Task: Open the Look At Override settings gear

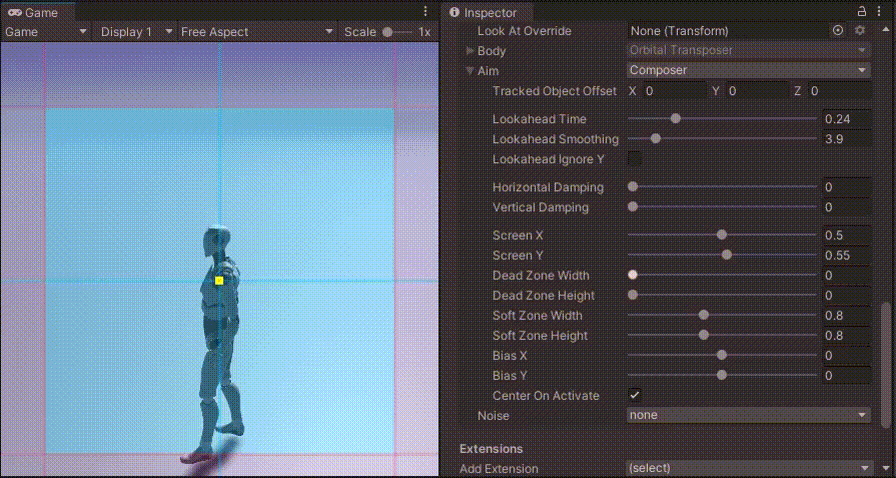Action: click(x=860, y=31)
